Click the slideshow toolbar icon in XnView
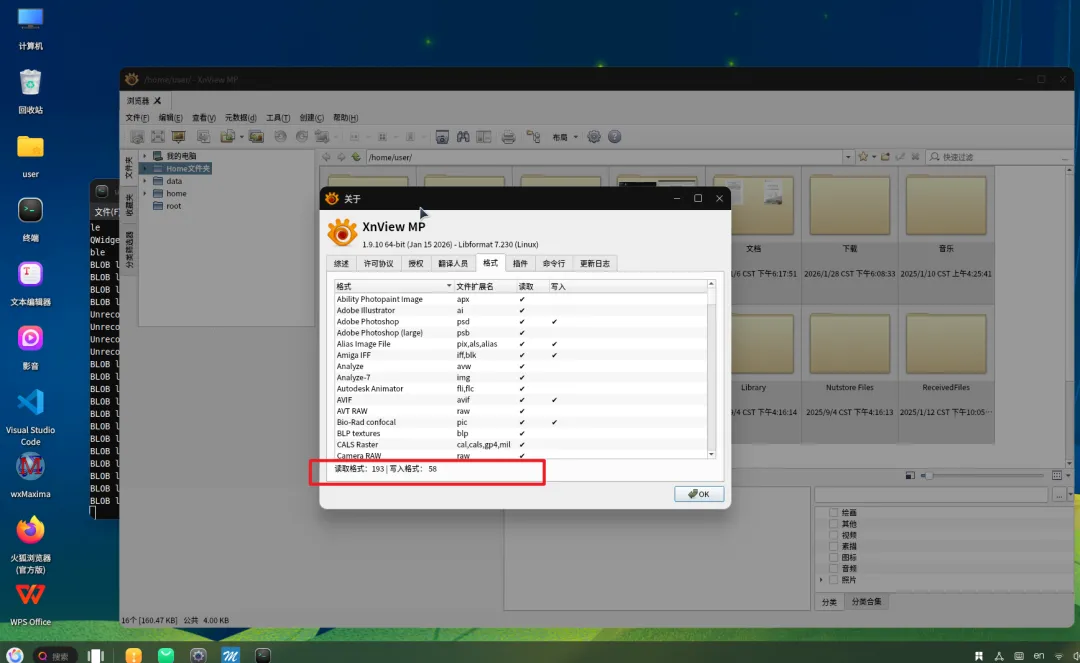Screen dimensions: 1080x663 pos(178,137)
